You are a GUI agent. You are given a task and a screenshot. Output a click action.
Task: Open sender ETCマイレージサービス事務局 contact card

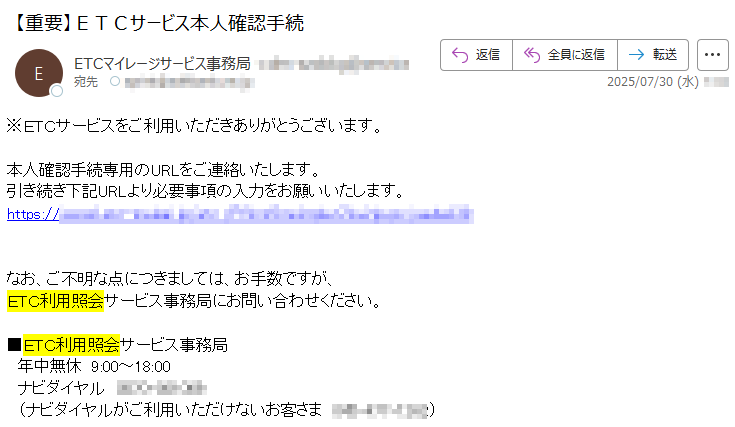pyautogui.click(x=162, y=64)
